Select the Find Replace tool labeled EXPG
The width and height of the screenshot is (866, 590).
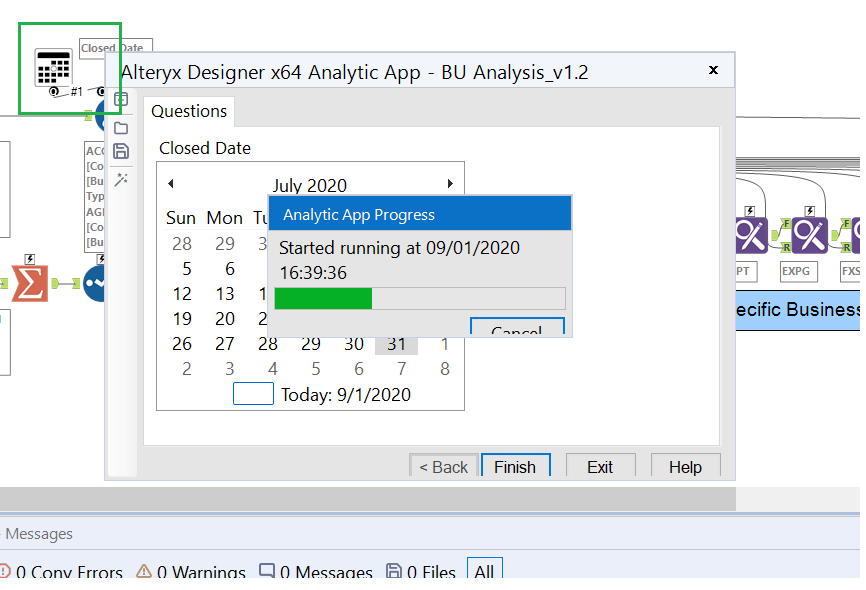[x=810, y=237]
